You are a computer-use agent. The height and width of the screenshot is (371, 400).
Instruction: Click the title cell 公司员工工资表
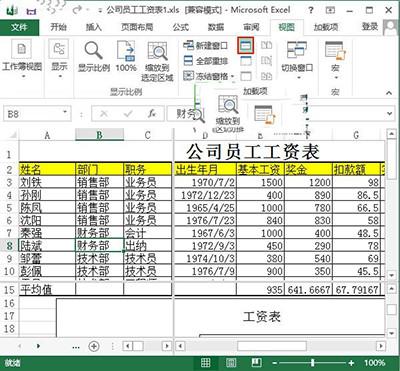(252, 152)
